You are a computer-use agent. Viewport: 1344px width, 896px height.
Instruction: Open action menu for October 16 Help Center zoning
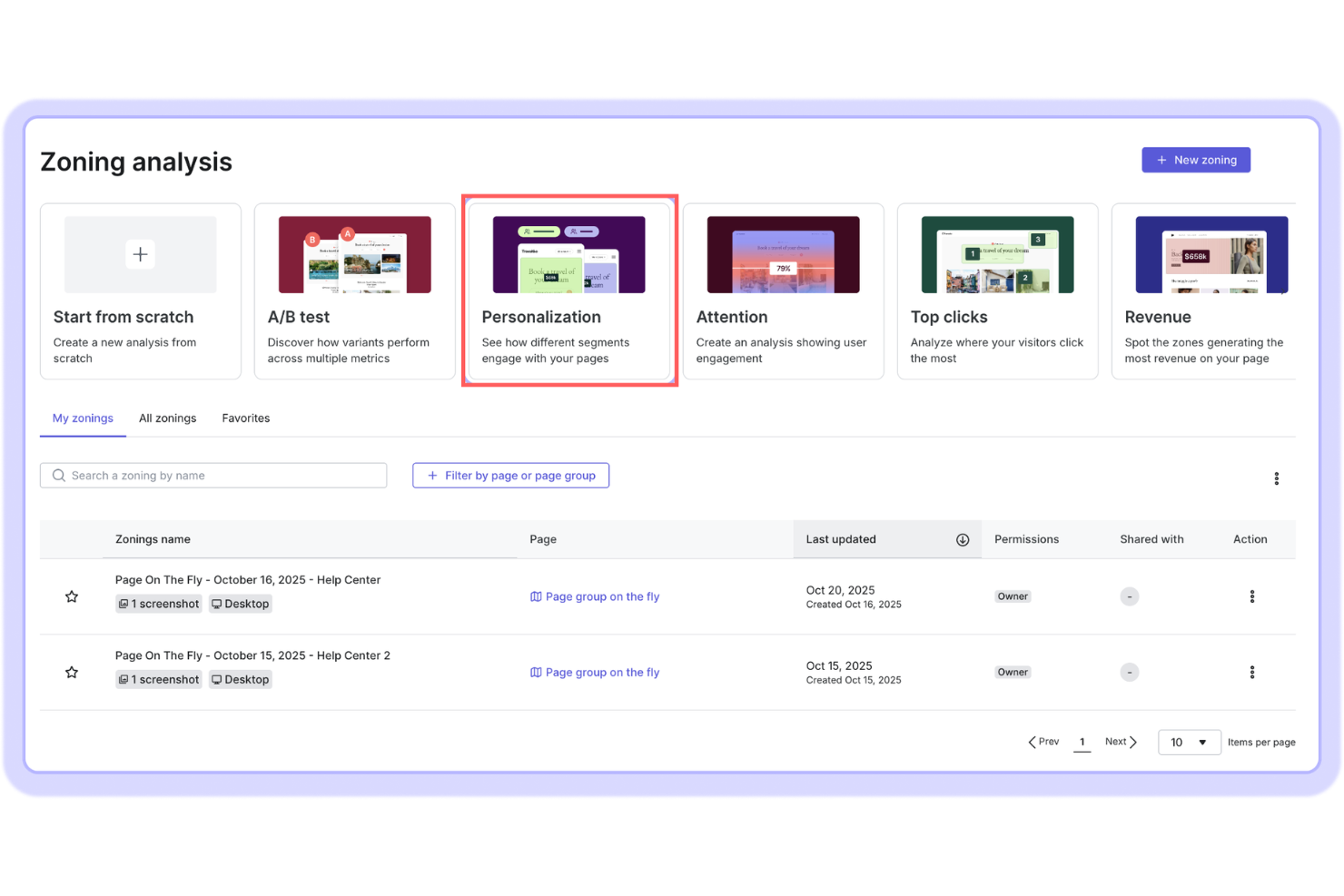point(1251,596)
